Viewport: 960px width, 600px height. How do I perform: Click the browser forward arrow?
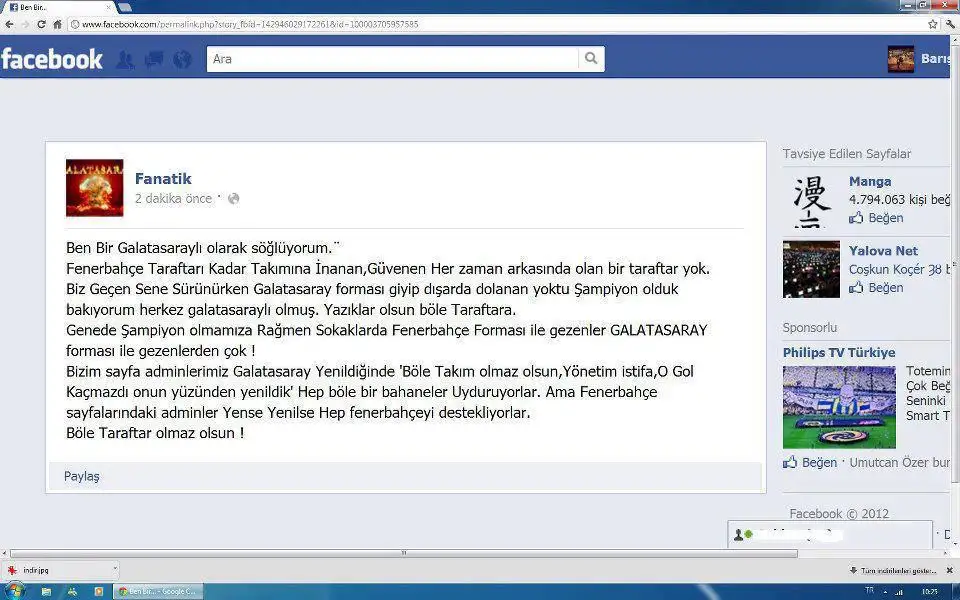coord(25,24)
